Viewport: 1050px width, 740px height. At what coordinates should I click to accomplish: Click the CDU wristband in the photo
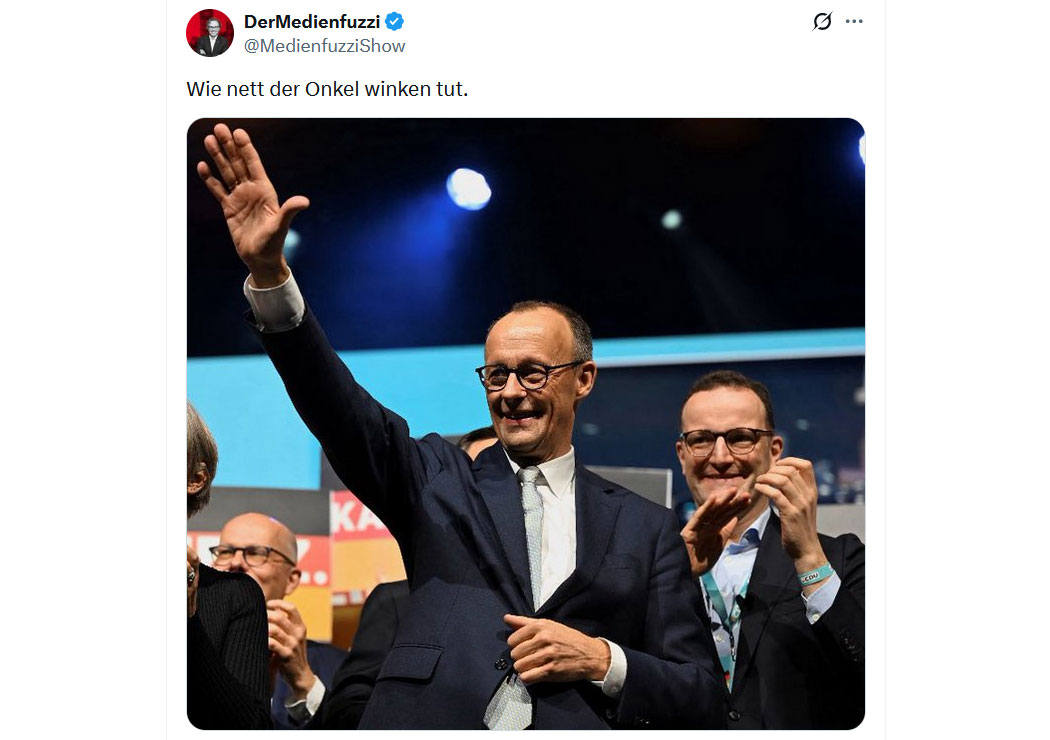pyautogui.click(x=814, y=575)
